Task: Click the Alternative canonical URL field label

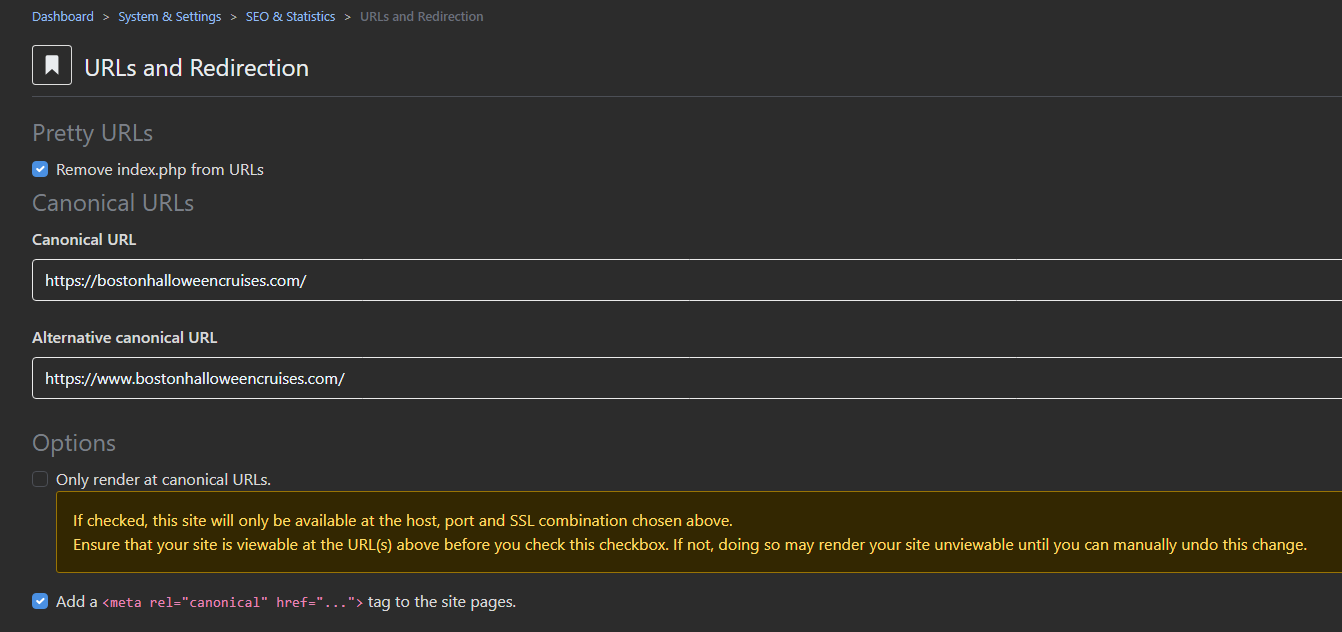Action: pyautogui.click(x=124, y=338)
